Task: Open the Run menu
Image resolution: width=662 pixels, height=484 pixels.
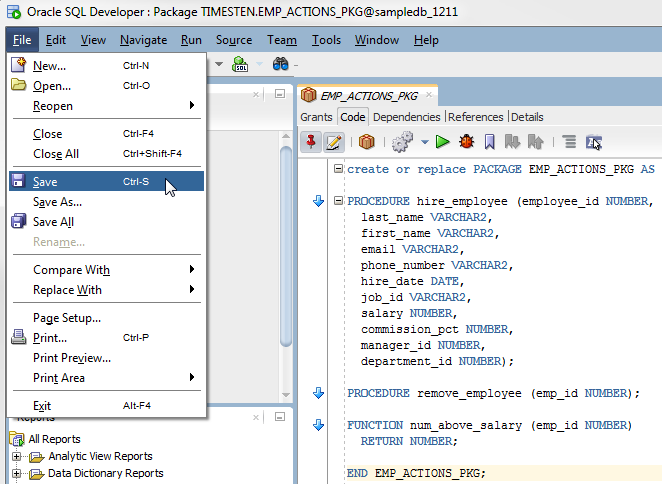Action: pyautogui.click(x=191, y=40)
